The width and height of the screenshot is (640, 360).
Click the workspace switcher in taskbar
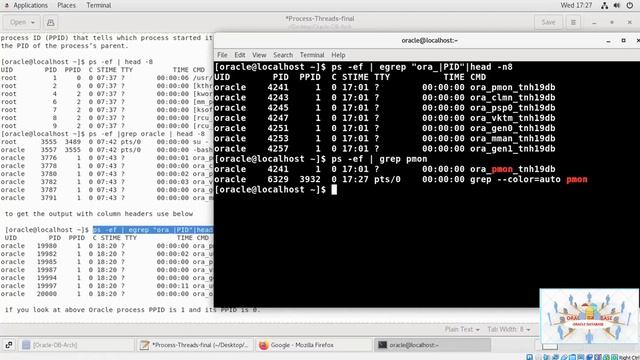point(550,347)
